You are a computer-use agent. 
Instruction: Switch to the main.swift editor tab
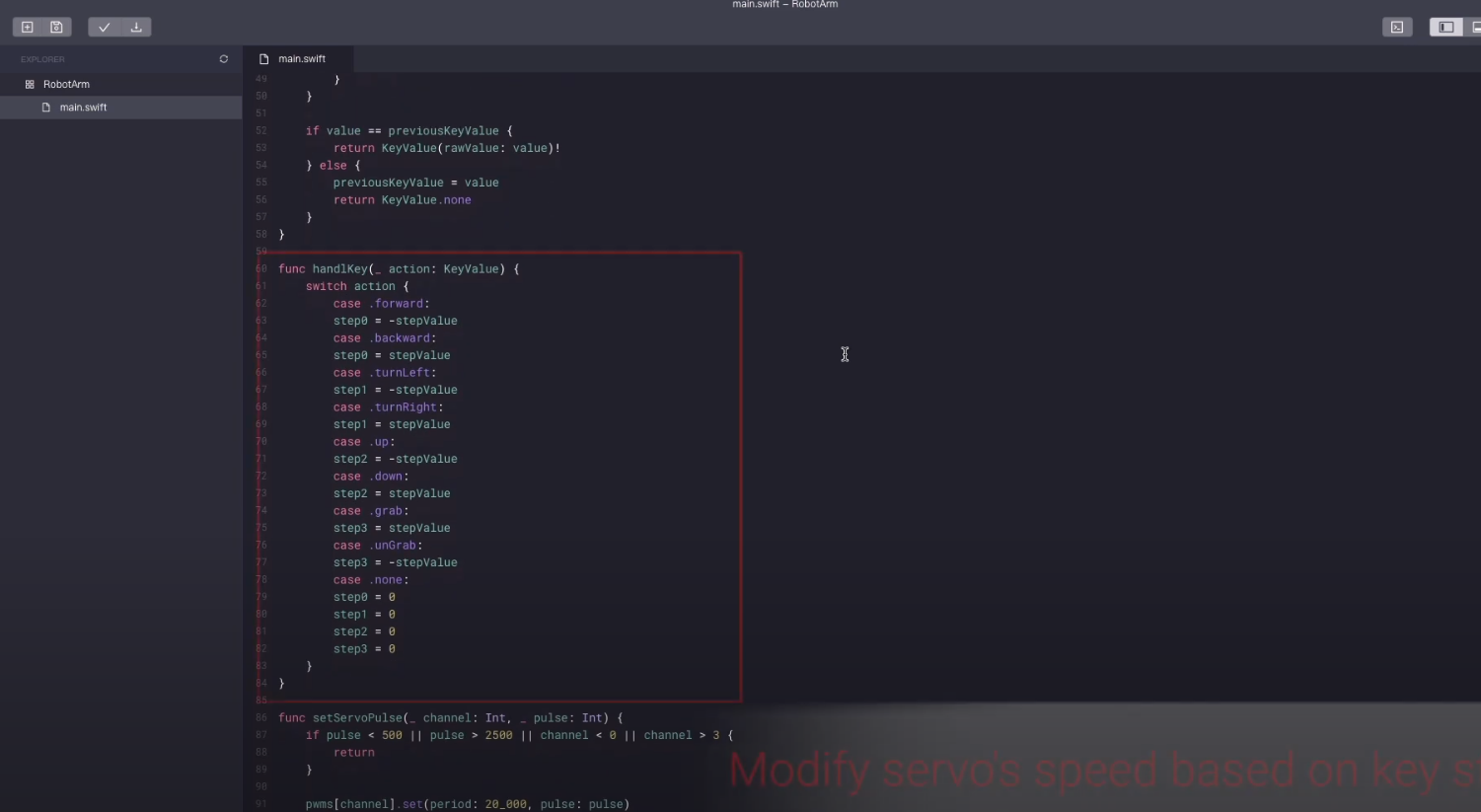299,59
